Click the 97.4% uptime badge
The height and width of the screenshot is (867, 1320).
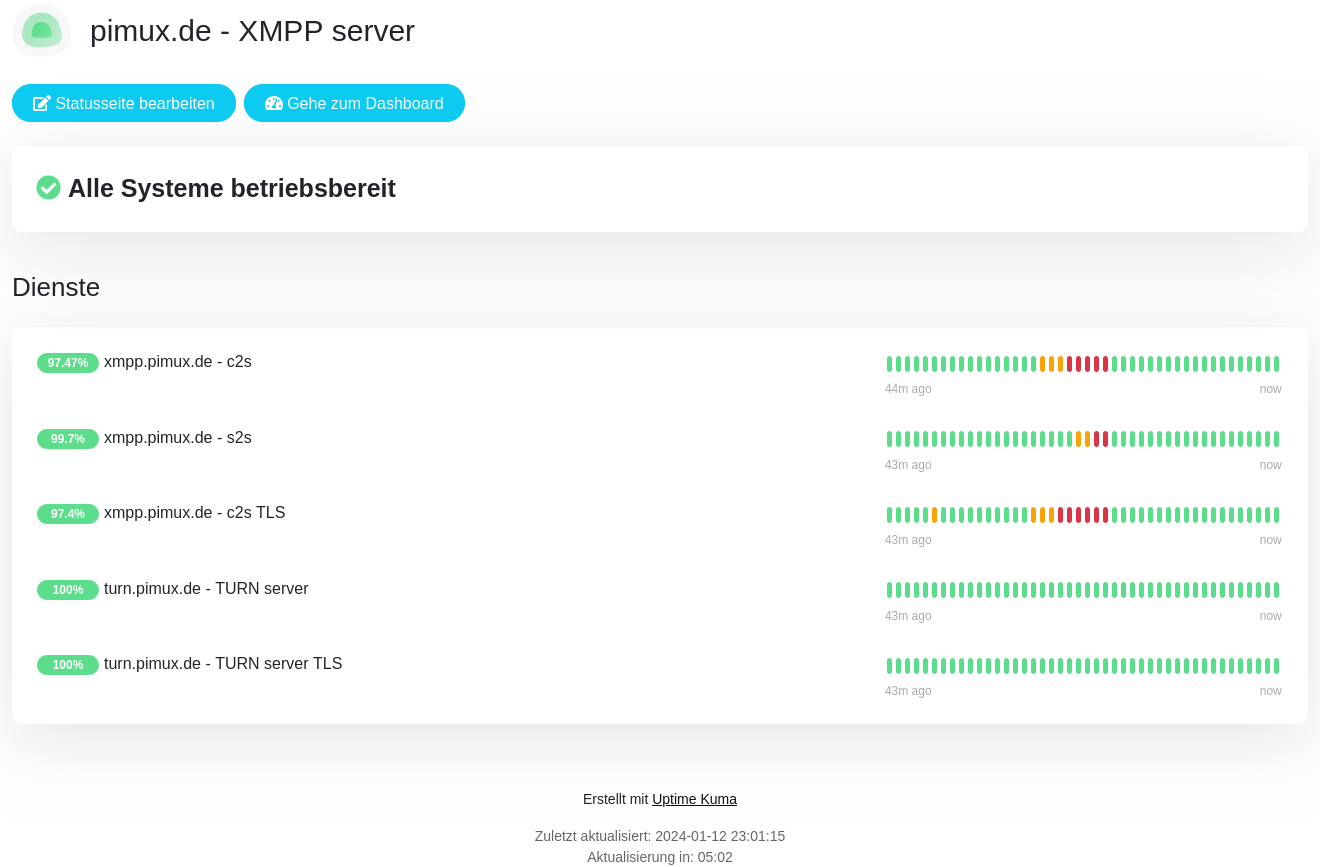point(68,514)
